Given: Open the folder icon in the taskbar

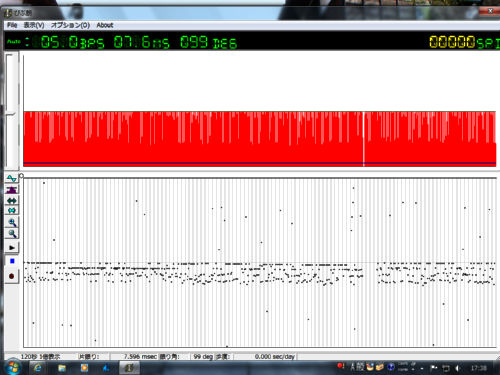Looking at the screenshot, I should (x=62, y=368).
